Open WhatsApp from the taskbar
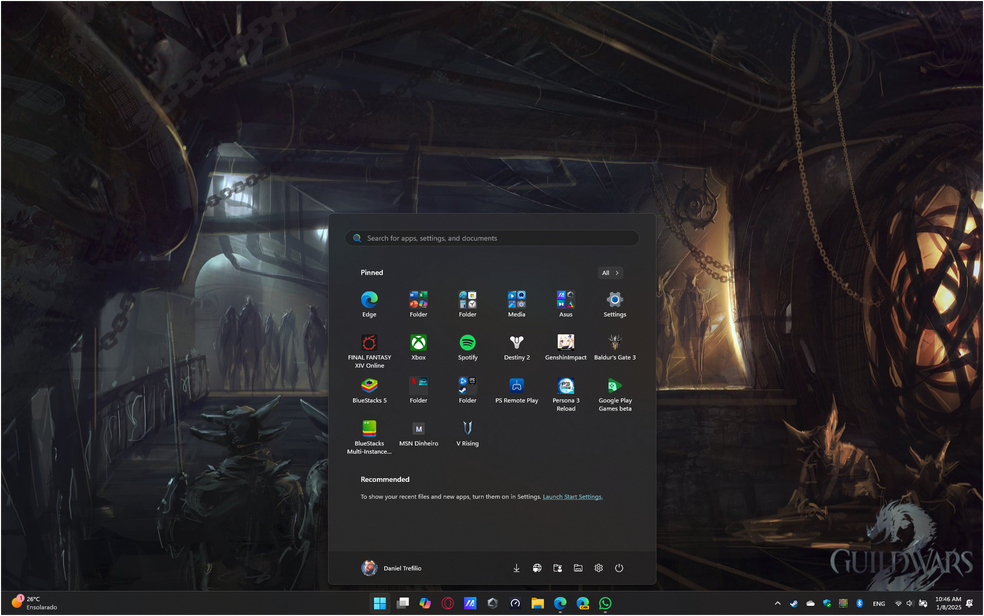The height and width of the screenshot is (616, 984). click(605, 603)
